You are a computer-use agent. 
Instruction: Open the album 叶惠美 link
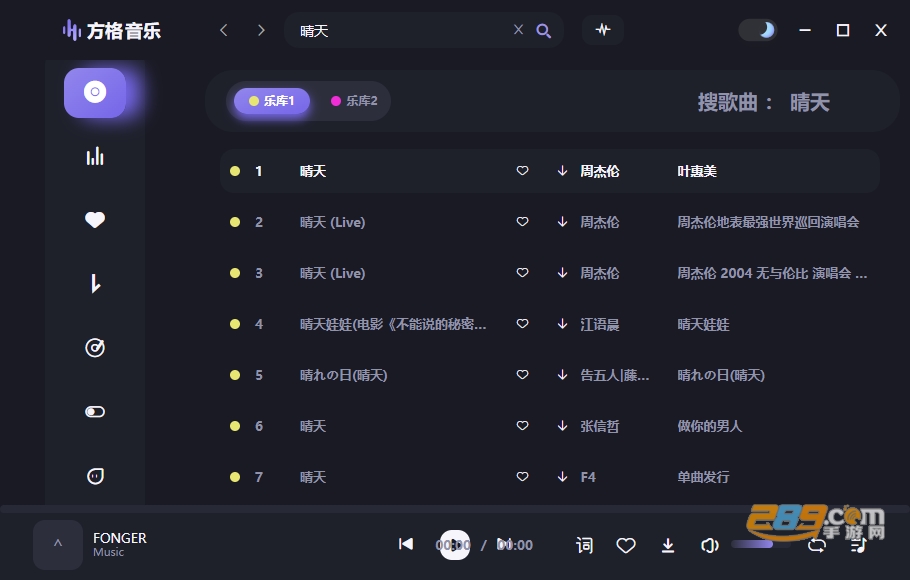point(697,171)
